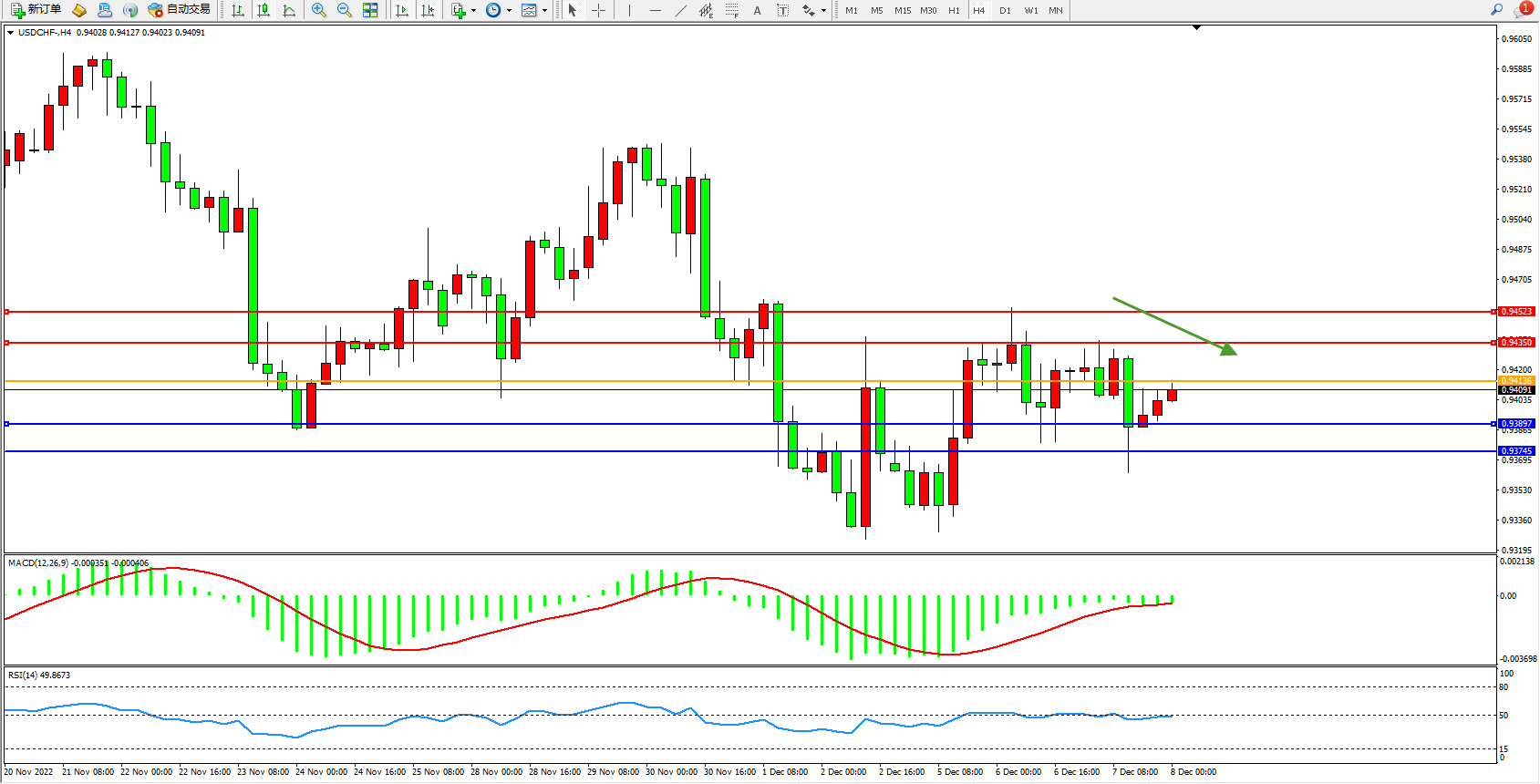Viewport: 1540px width, 784px height.
Task: Tile chart windows icon
Action: (x=370, y=10)
